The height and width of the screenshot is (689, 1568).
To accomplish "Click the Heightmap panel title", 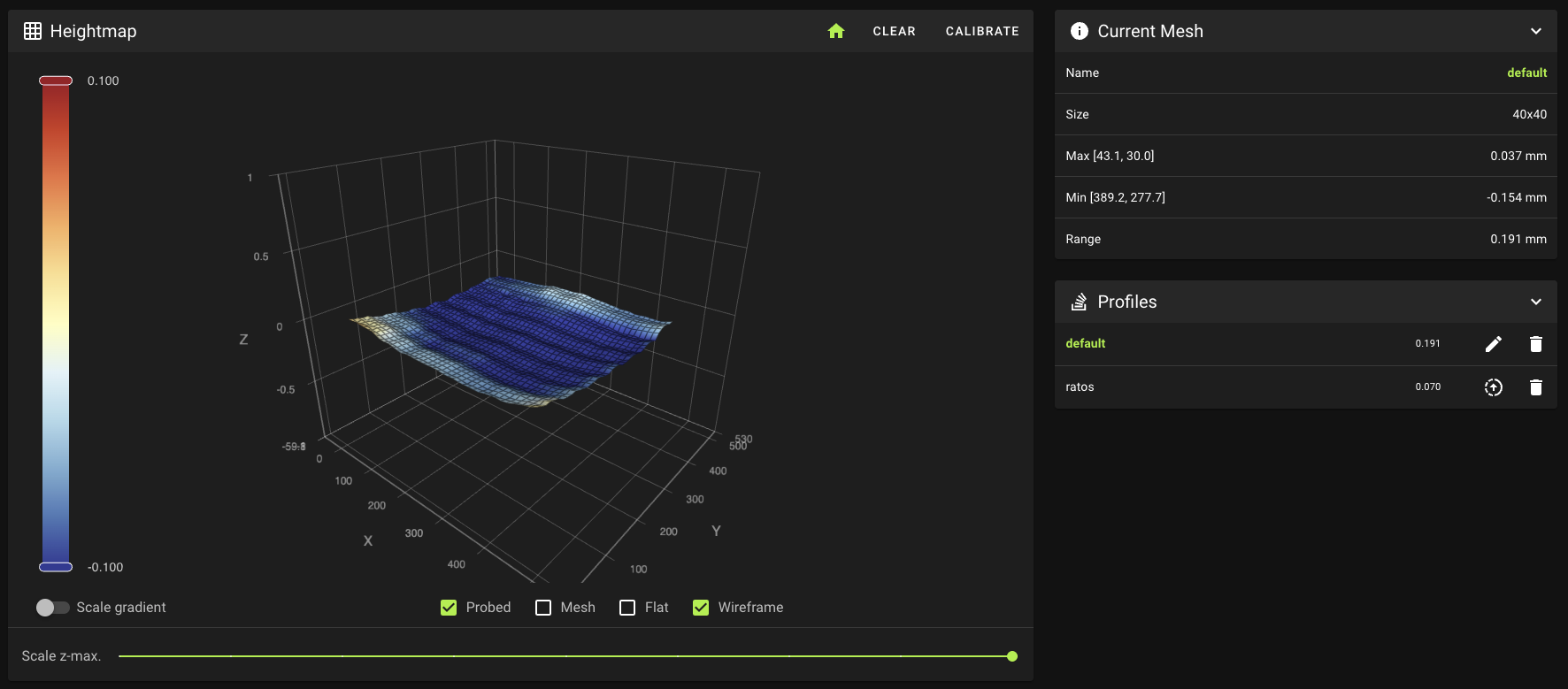I will click(x=94, y=31).
